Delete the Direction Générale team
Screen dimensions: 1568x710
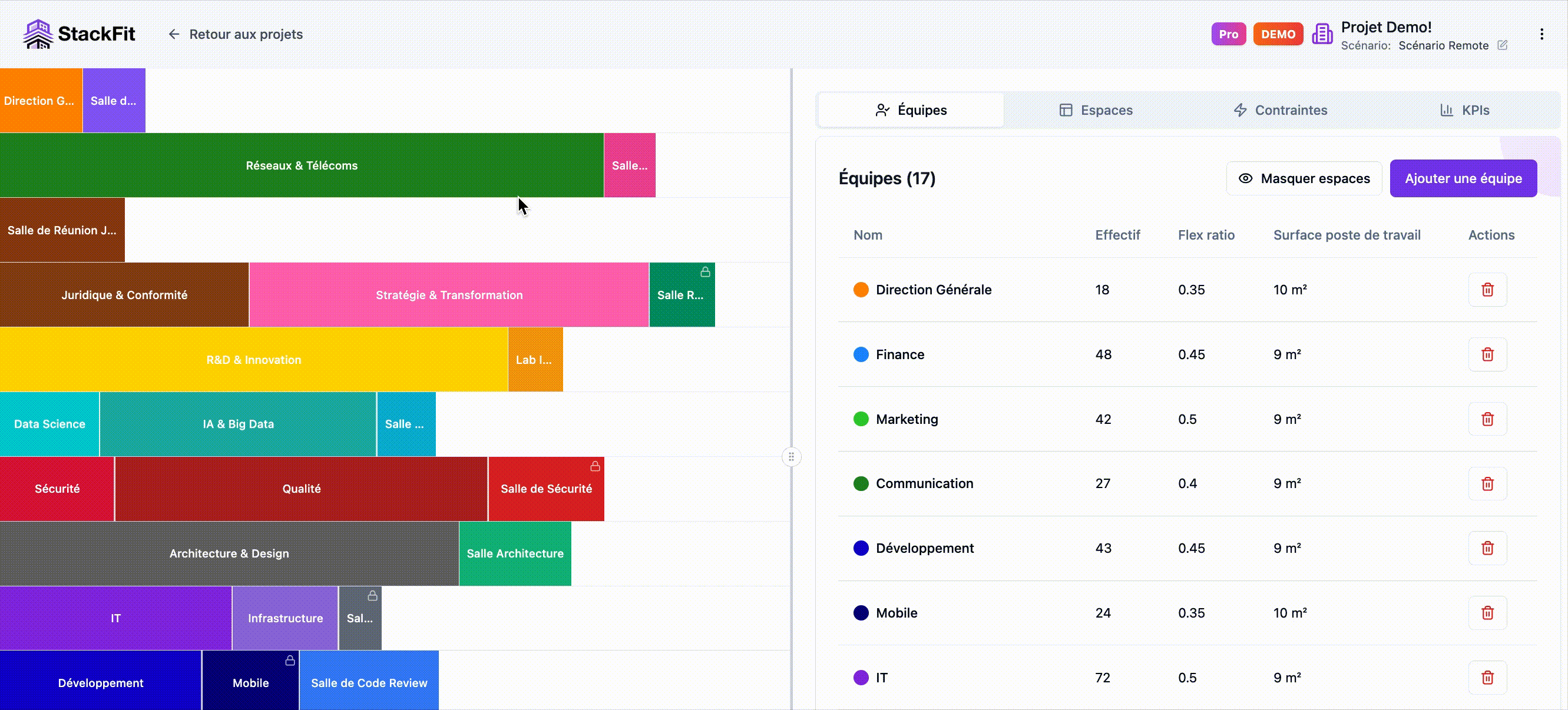1487,290
